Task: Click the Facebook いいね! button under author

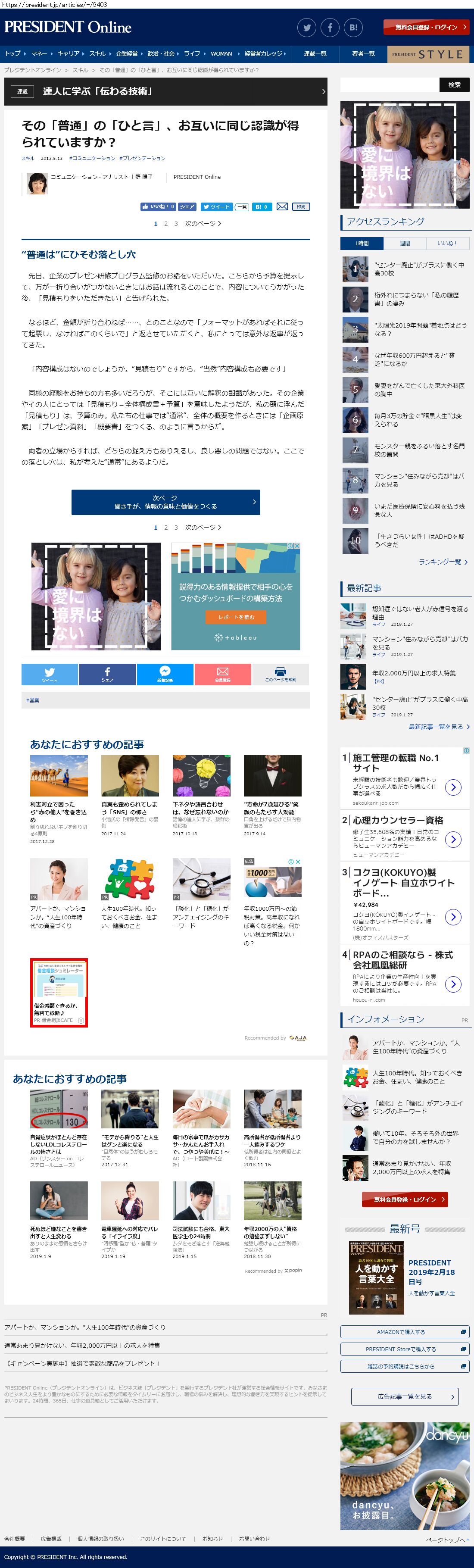Action: pos(158,207)
